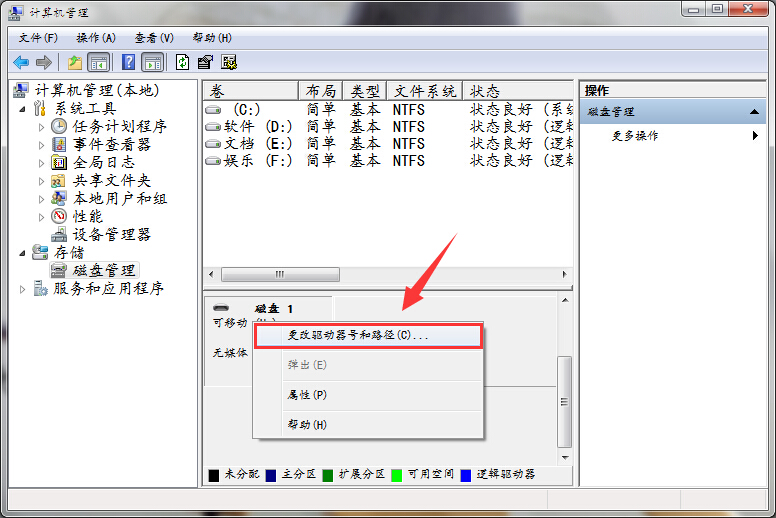Click the 文件系统 column header
Screen dimensions: 776x518
(x=424, y=91)
